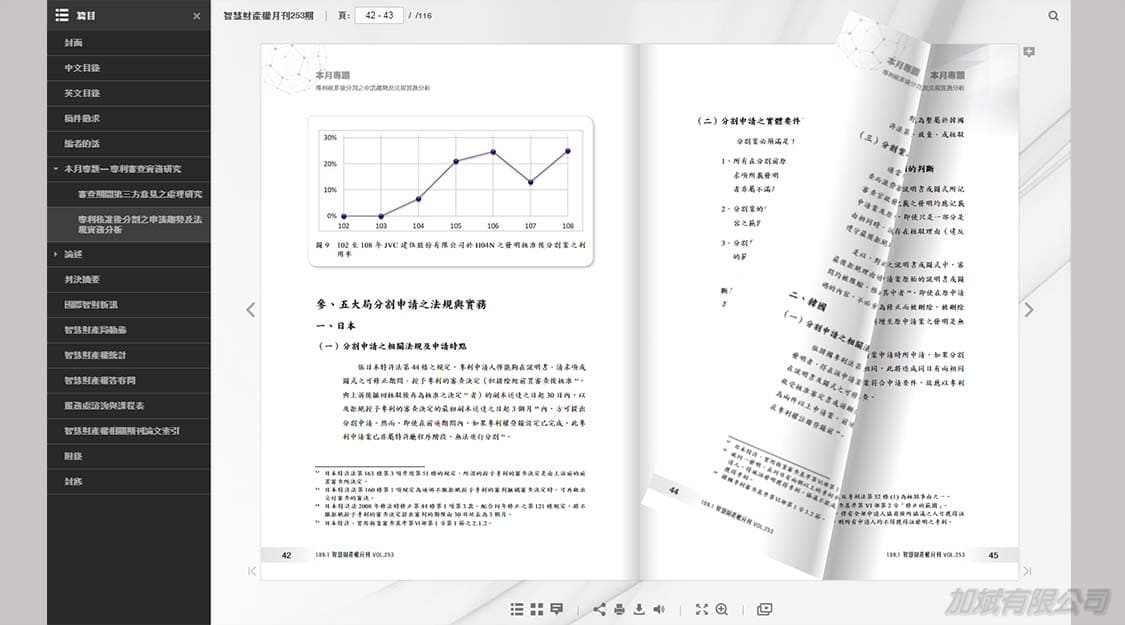Open the 英文目錄 entry

pyautogui.click(x=129, y=93)
